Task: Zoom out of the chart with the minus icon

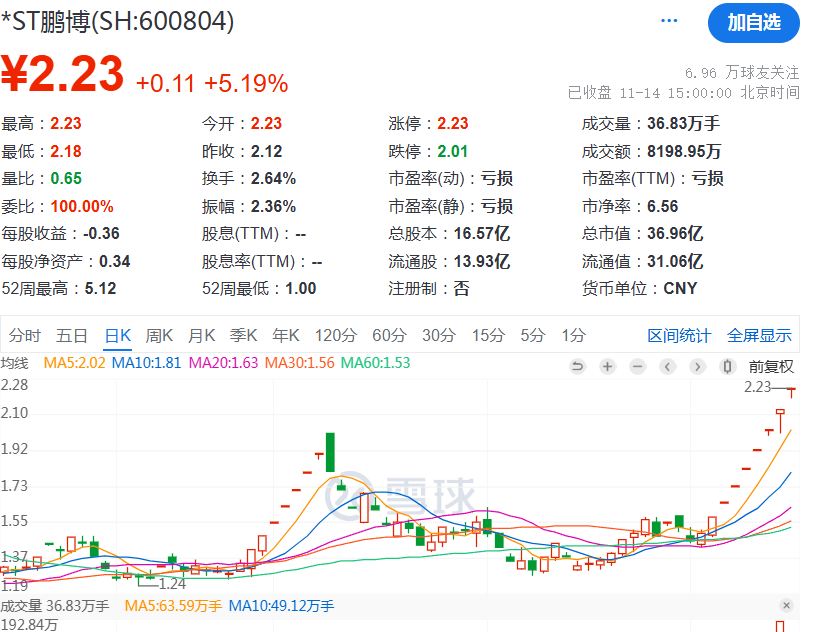Action: click(637, 367)
